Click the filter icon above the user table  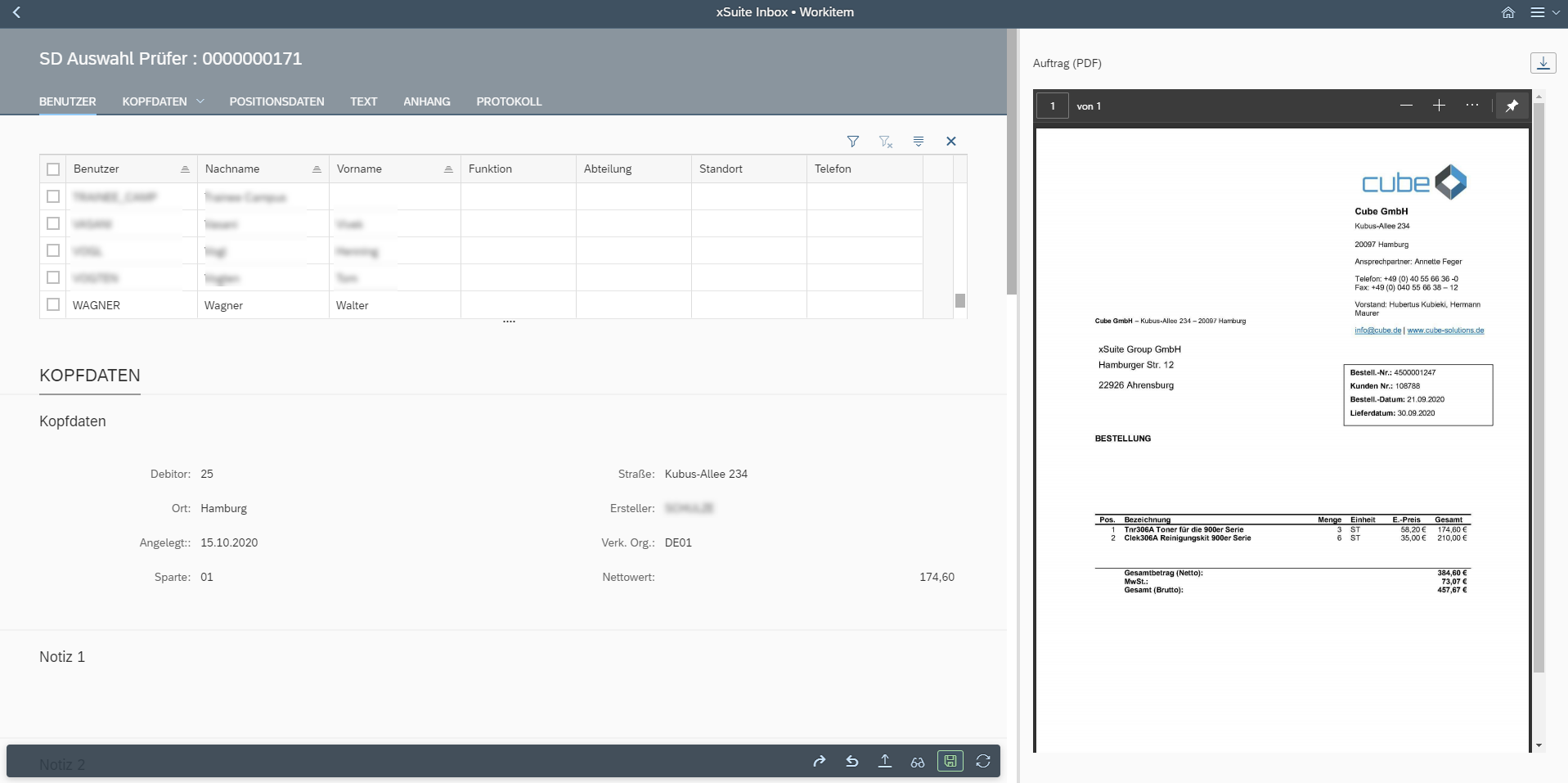coord(852,142)
